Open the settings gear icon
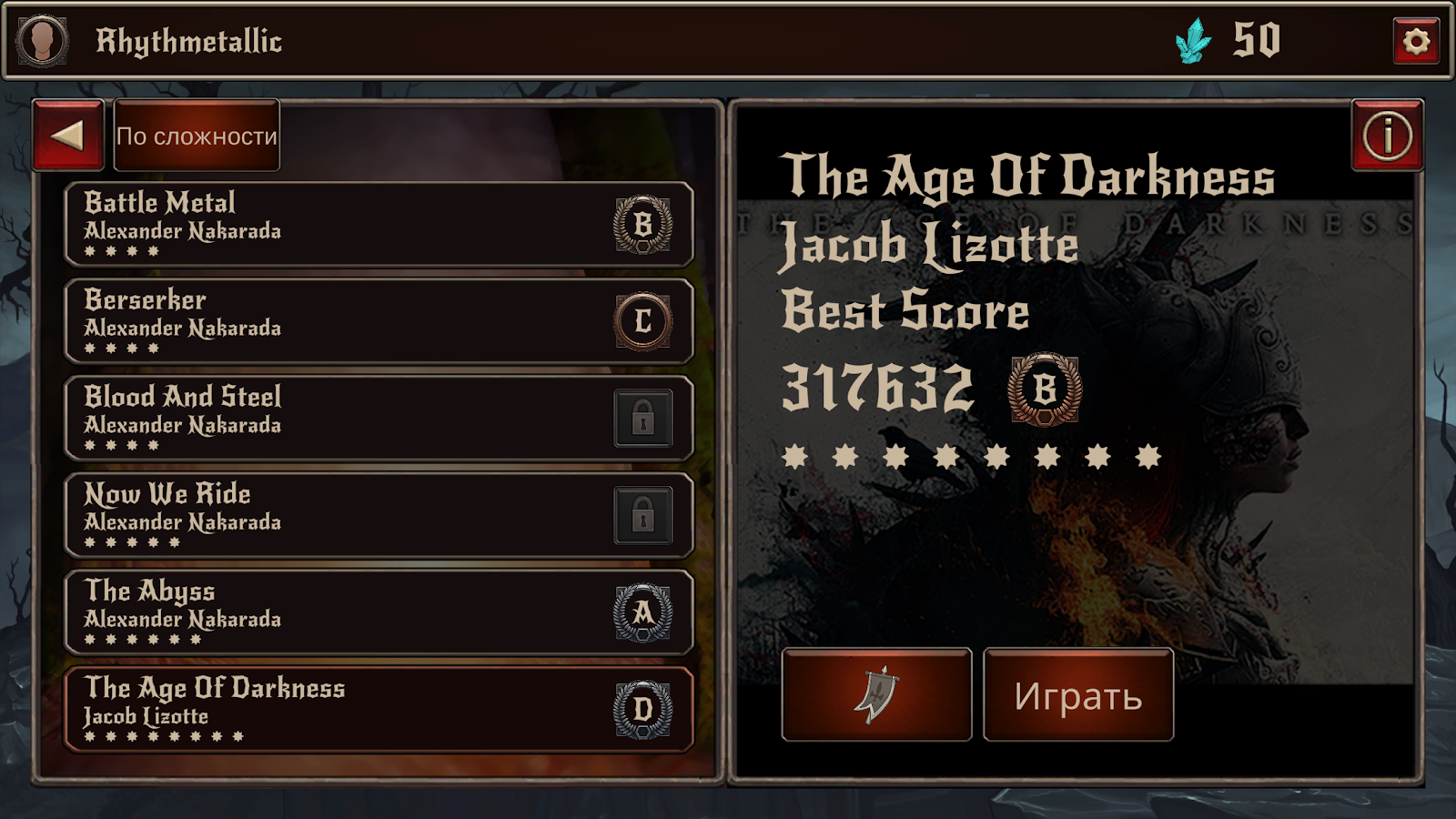 1416,41
